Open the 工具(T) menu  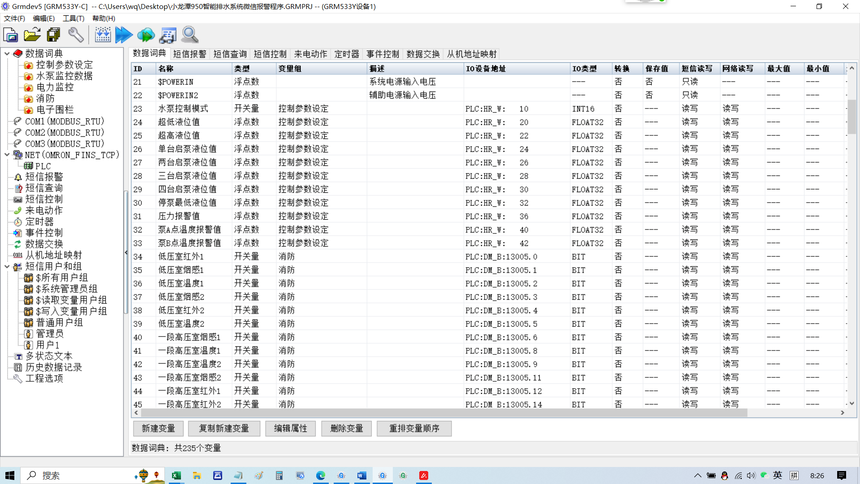click(x=73, y=18)
